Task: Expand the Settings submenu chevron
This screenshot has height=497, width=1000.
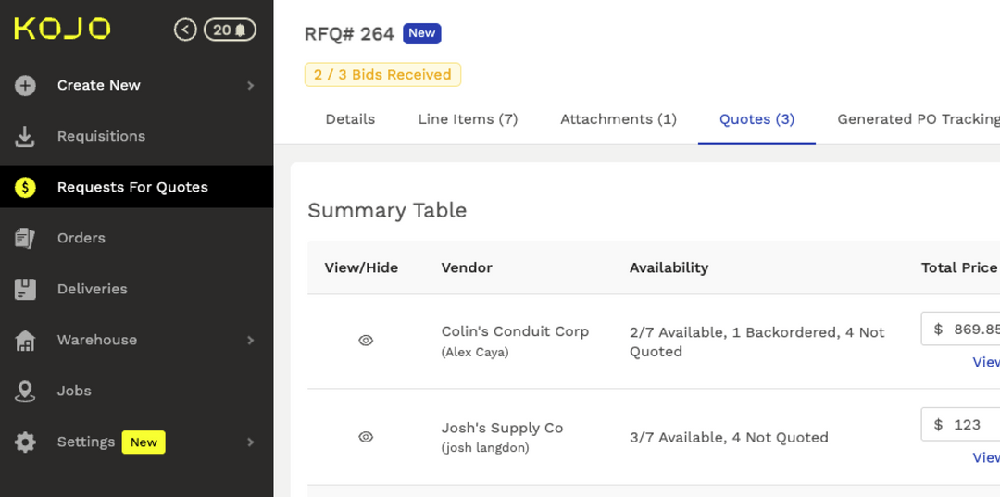Action: pyautogui.click(x=251, y=442)
